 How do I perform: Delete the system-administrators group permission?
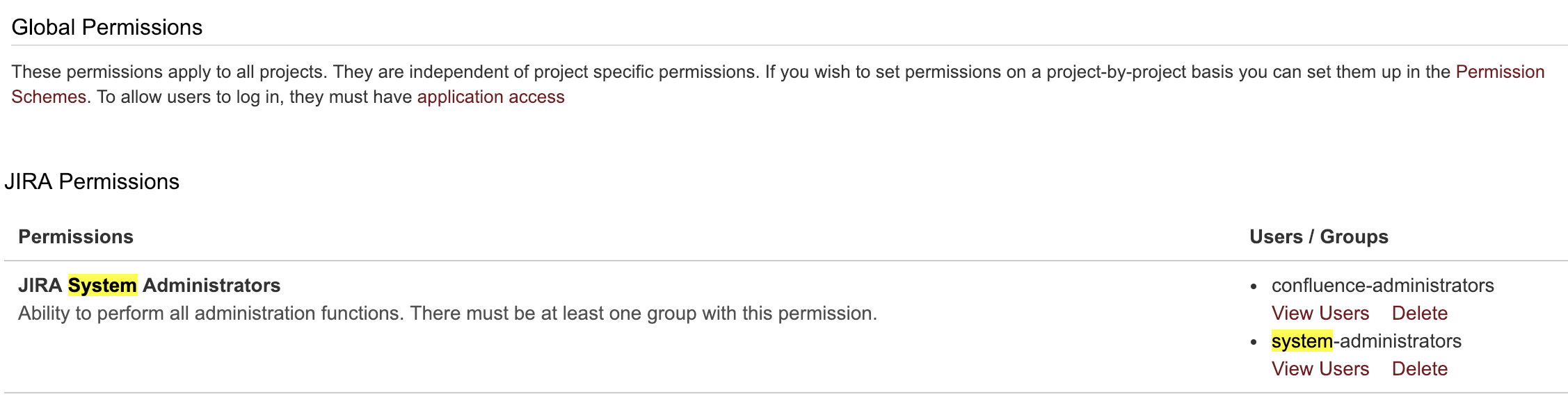(1419, 369)
